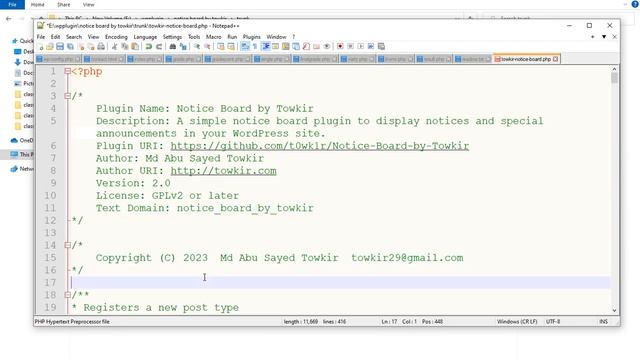Open Find with the binoculars icon
This screenshot has width=640, height=360.
pyautogui.click(x=172, y=47)
